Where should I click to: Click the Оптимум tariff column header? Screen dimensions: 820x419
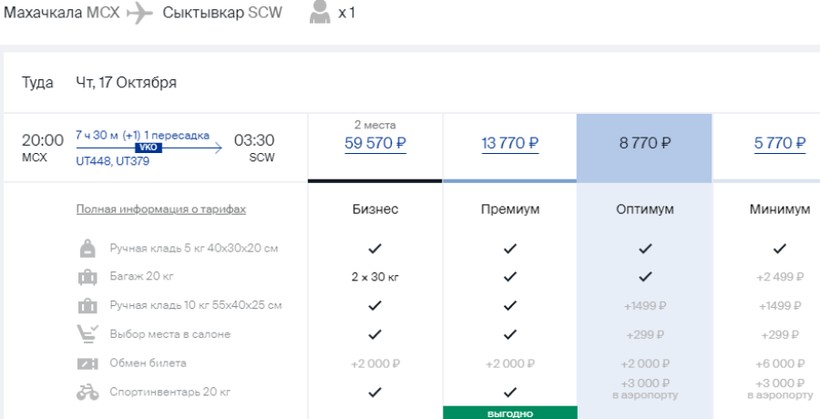(x=645, y=210)
